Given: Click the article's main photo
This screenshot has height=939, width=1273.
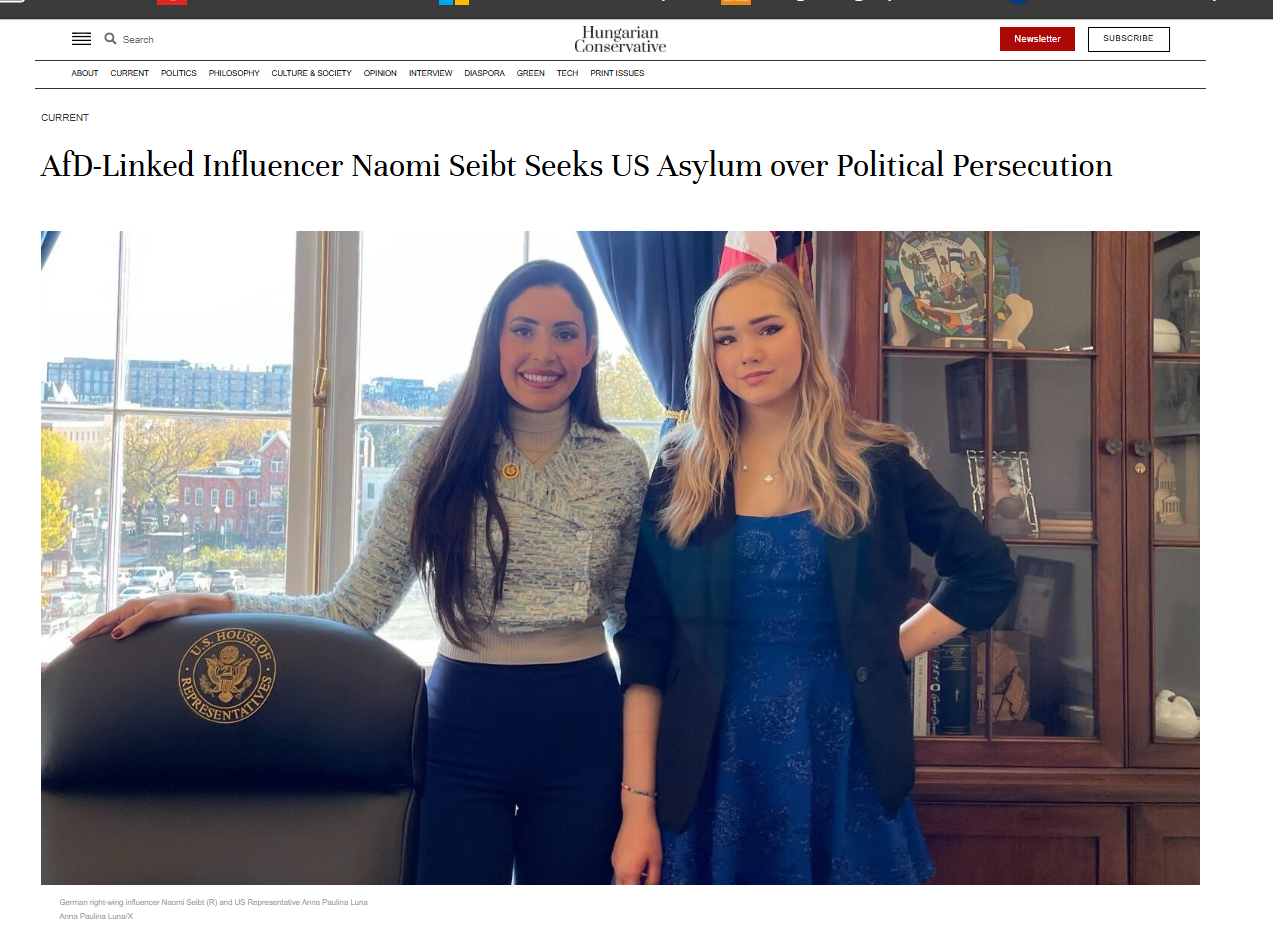Looking at the screenshot, I should pyautogui.click(x=620, y=558).
